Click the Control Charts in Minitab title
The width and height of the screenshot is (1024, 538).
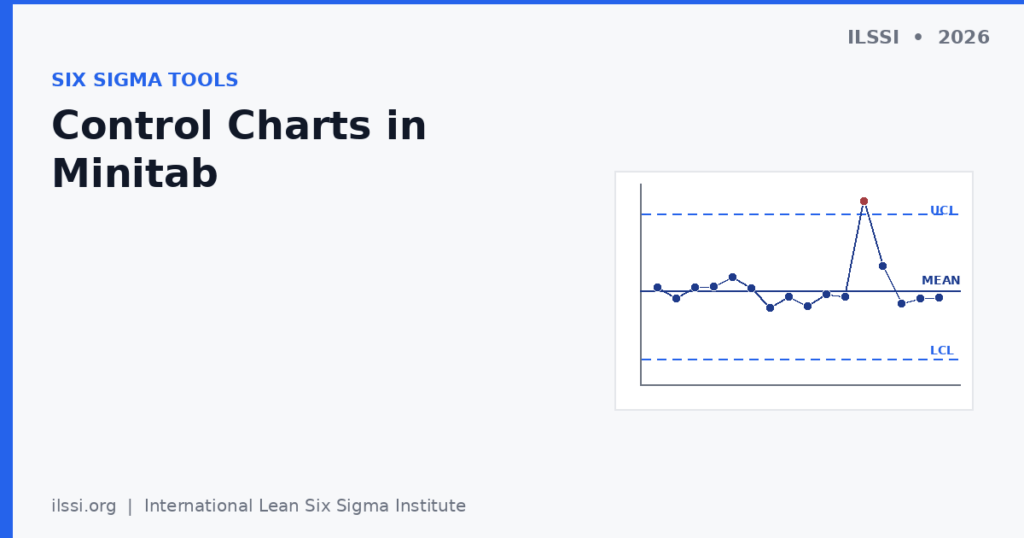click(239, 149)
